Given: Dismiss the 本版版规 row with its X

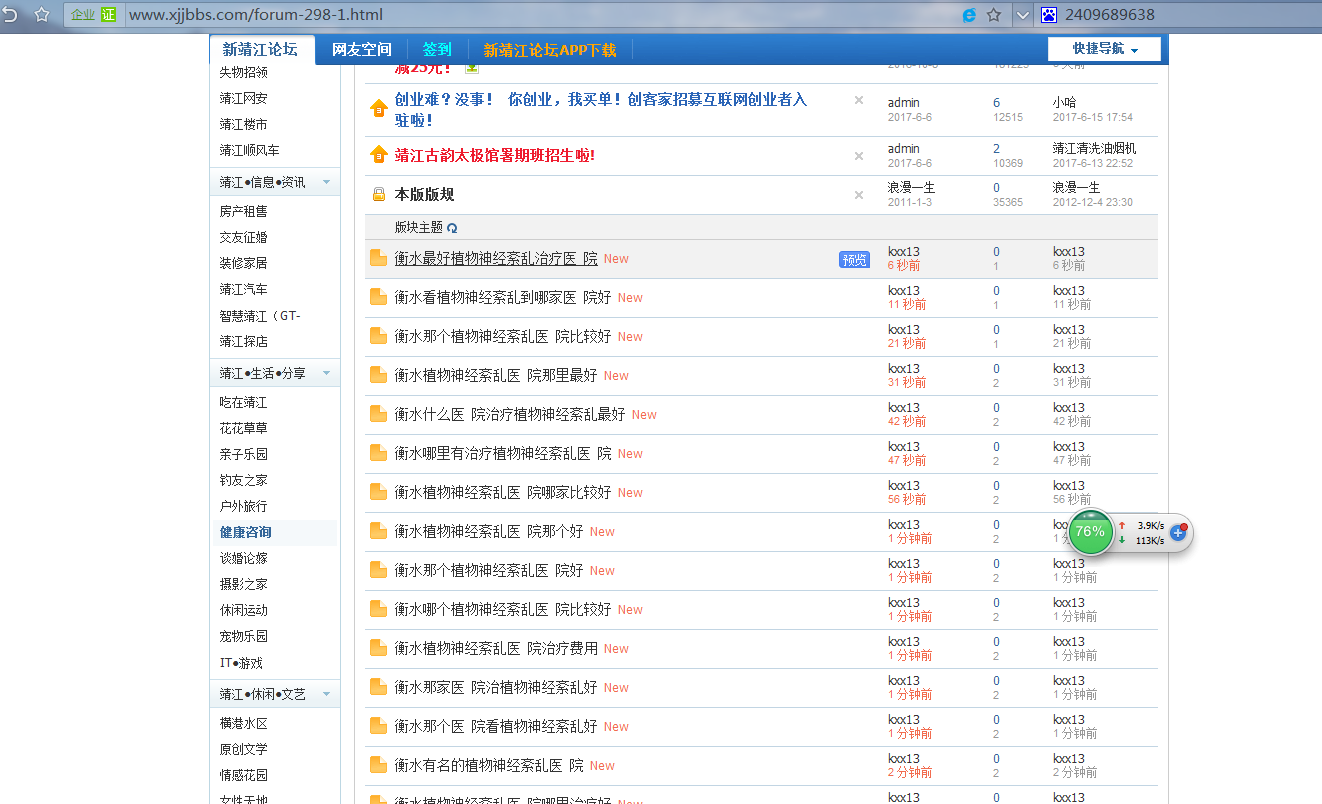Looking at the screenshot, I should pos(858,195).
